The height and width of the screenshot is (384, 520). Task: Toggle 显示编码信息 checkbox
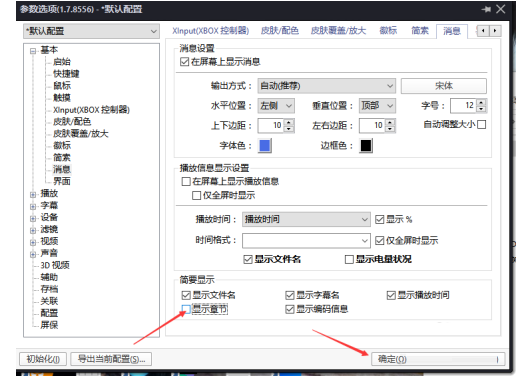pyautogui.click(x=290, y=309)
